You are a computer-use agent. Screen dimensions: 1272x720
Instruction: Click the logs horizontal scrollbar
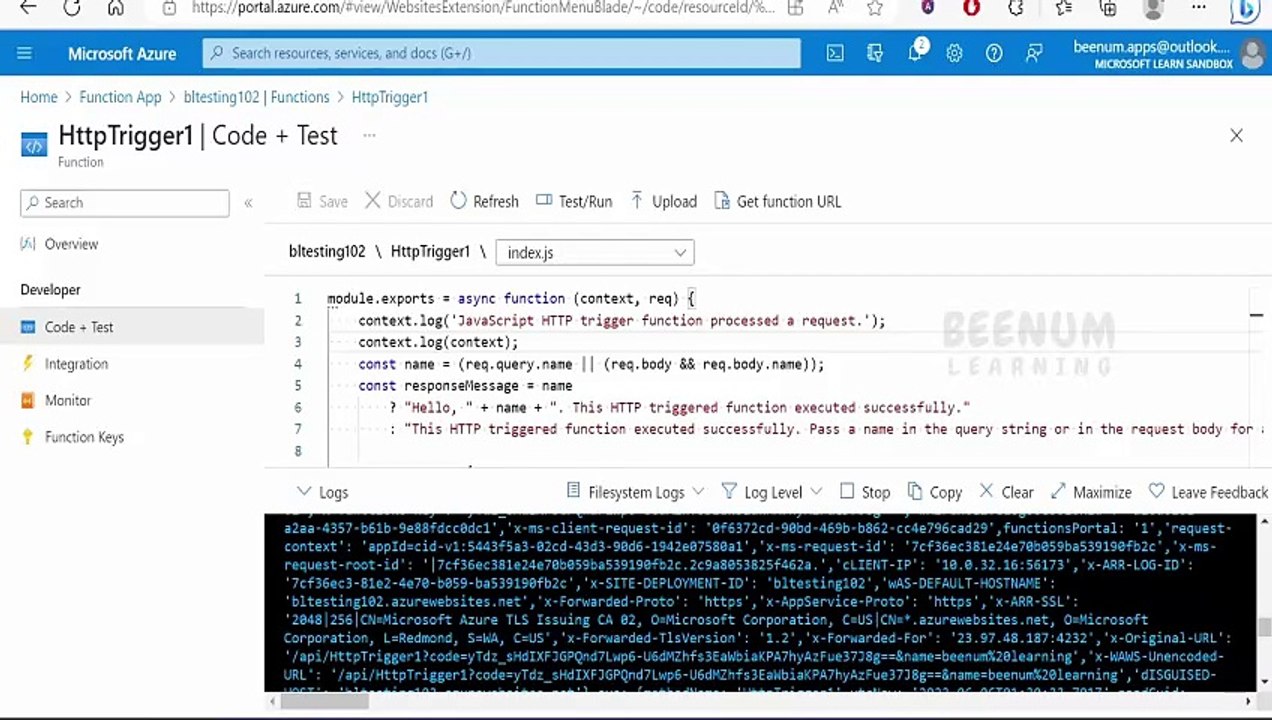(x=324, y=702)
